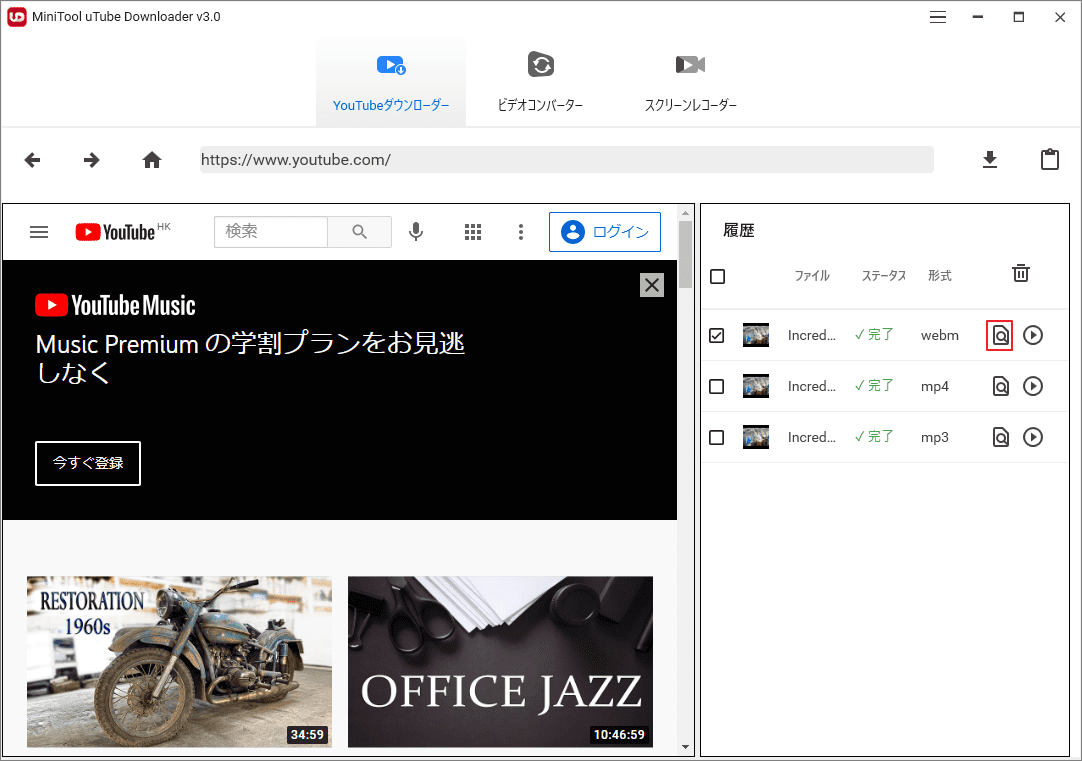Return to the home page icon
Screen dimensions: 1082x761
pos(152,160)
